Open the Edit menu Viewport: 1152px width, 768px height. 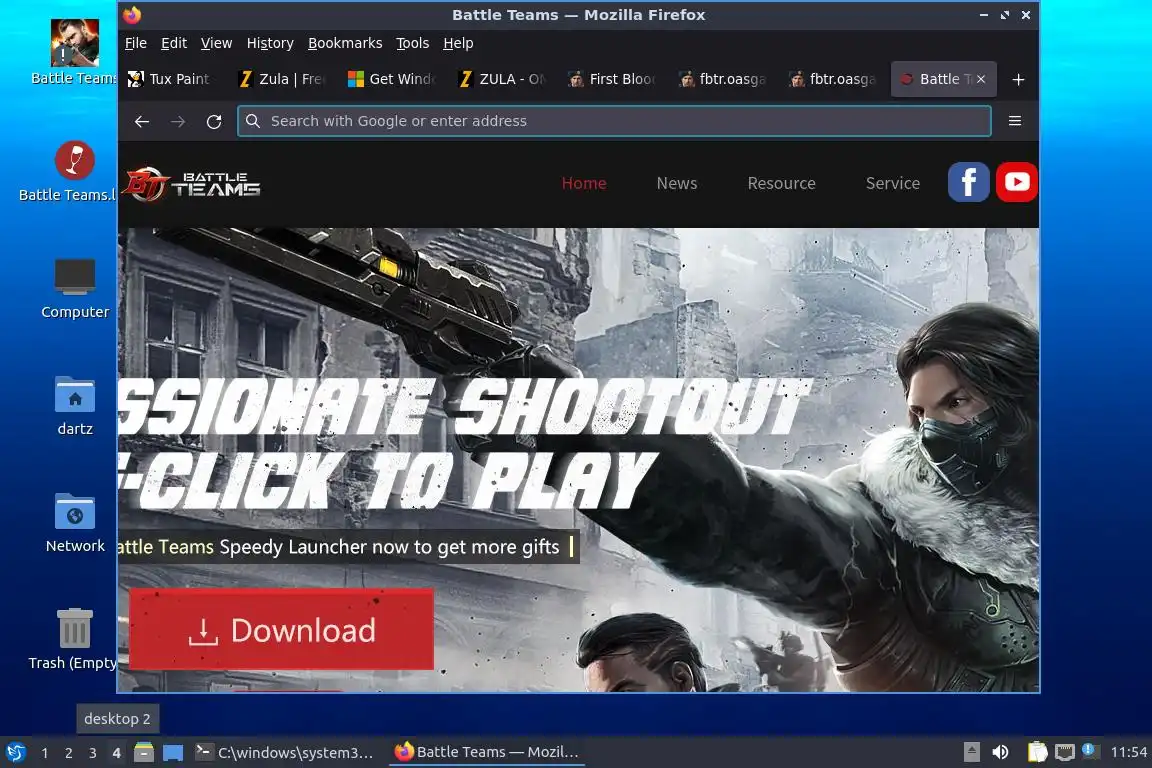point(174,43)
